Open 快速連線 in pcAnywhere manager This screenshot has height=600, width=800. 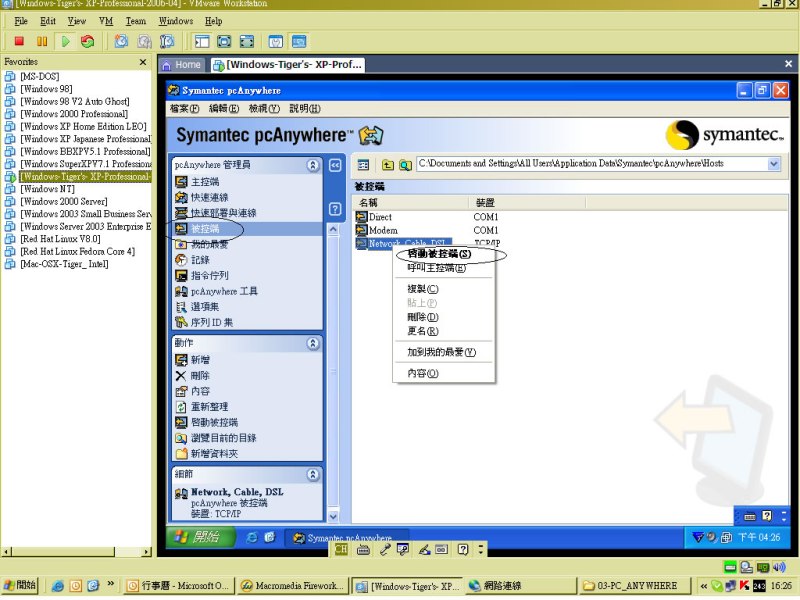(x=202, y=197)
